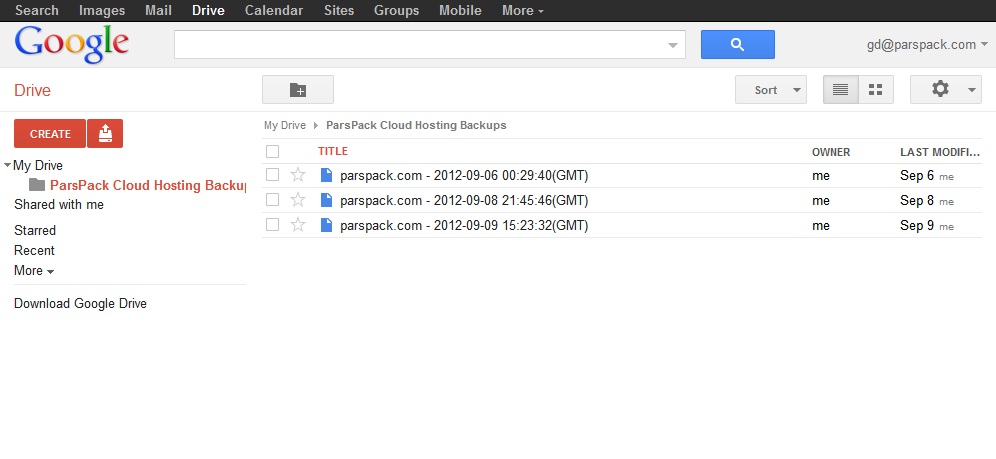
Task: Click file icon of 2012-09-06 backup
Action: (x=326, y=175)
